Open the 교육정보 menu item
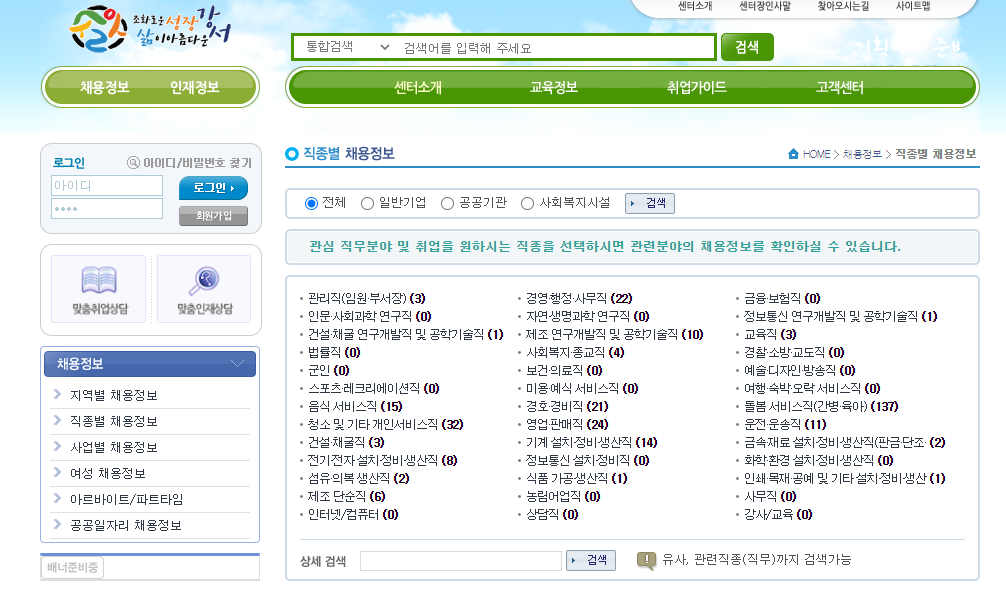This screenshot has height=597, width=1006. pos(554,87)
